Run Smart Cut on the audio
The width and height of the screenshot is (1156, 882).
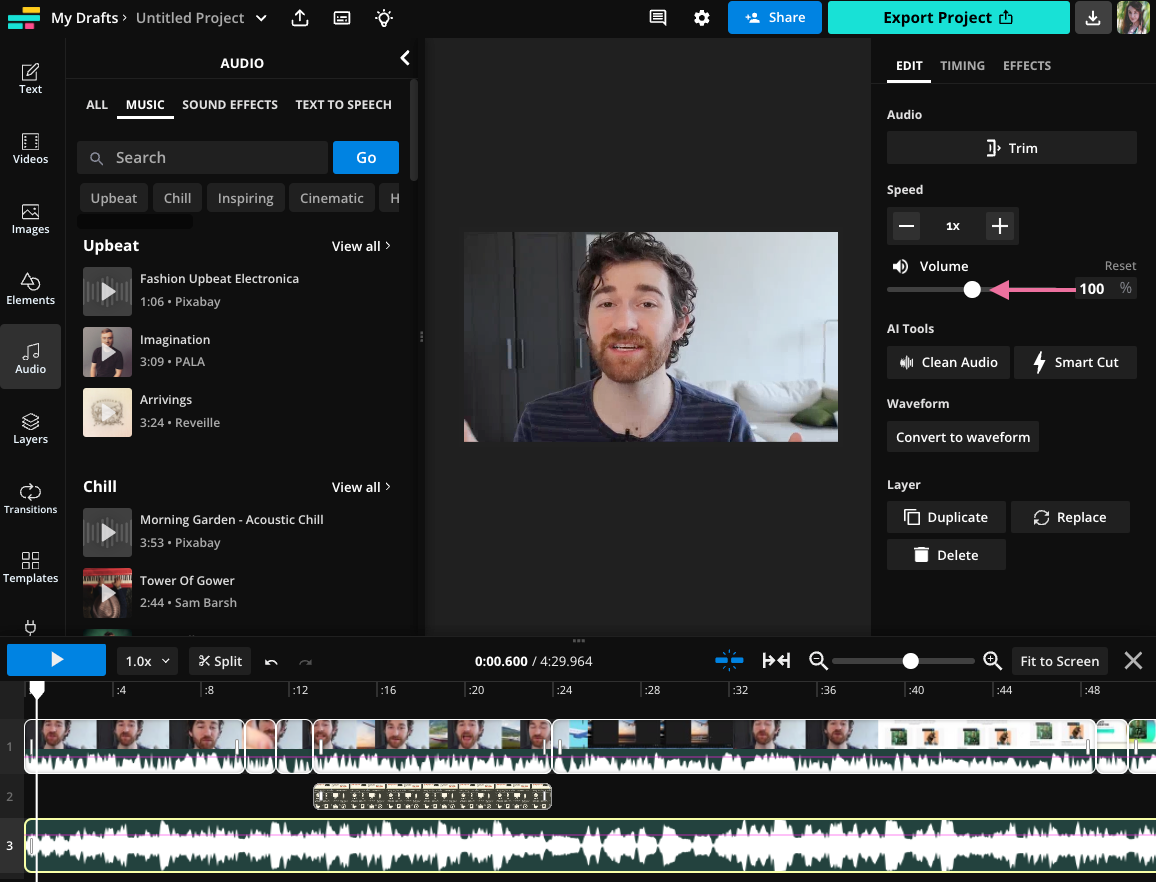tap(1075, 362)
